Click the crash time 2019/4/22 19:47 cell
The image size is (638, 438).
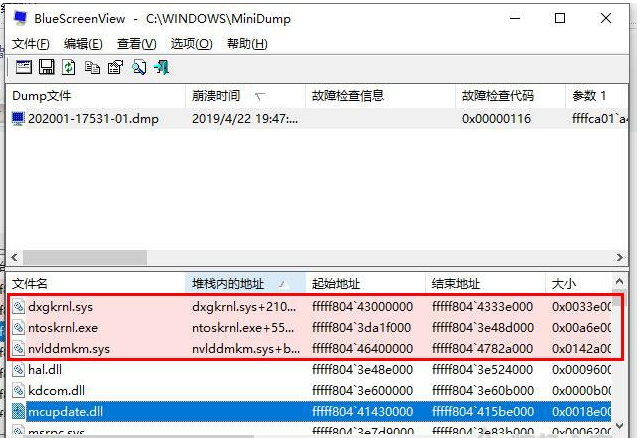point(245,118)
